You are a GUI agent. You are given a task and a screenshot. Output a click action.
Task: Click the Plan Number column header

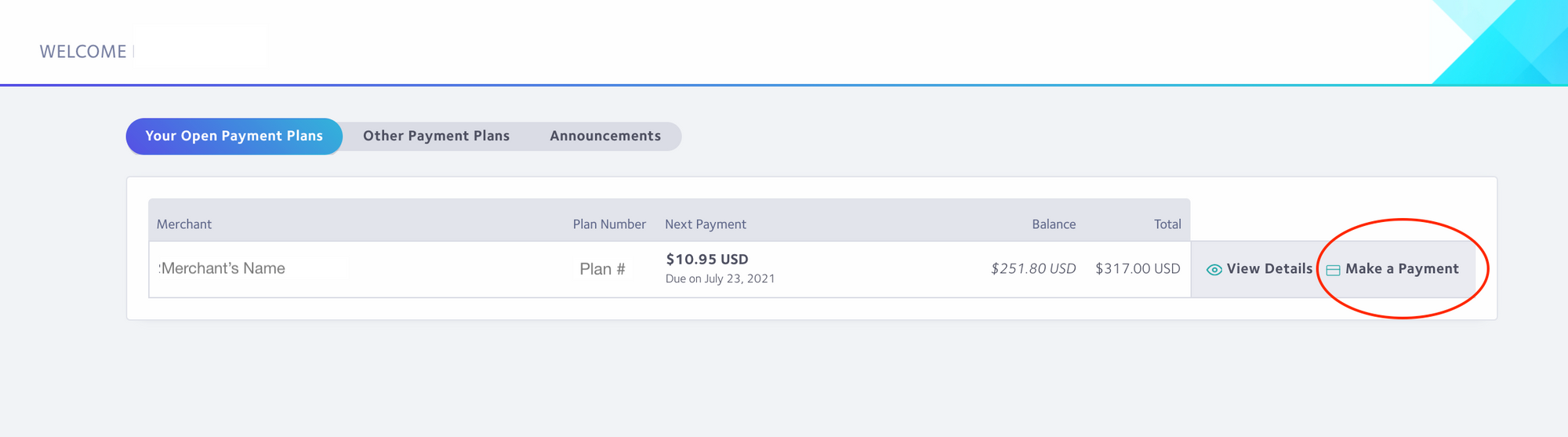[609, 224]
